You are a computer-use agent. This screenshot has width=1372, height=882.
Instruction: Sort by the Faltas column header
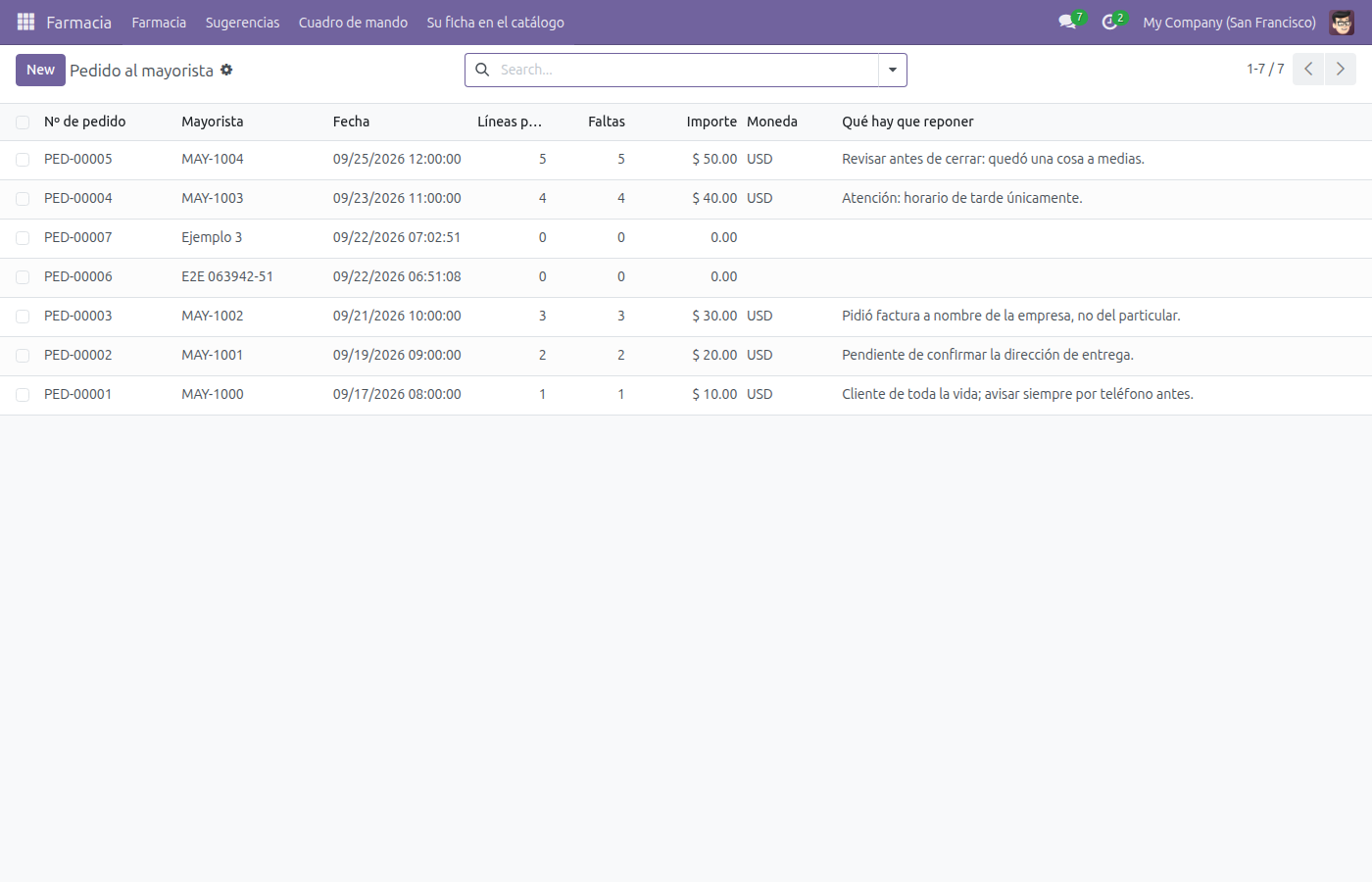click(607, 122)
